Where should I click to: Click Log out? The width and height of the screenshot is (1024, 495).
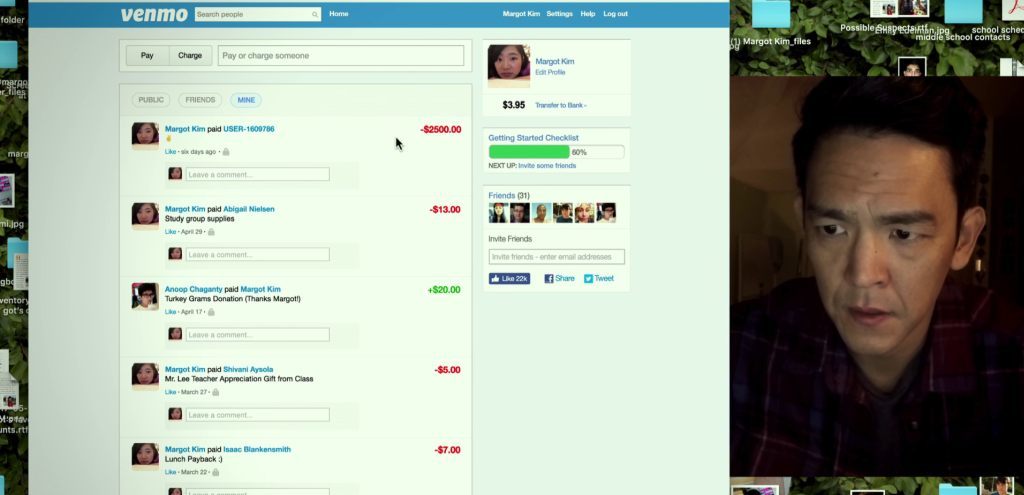615,14
